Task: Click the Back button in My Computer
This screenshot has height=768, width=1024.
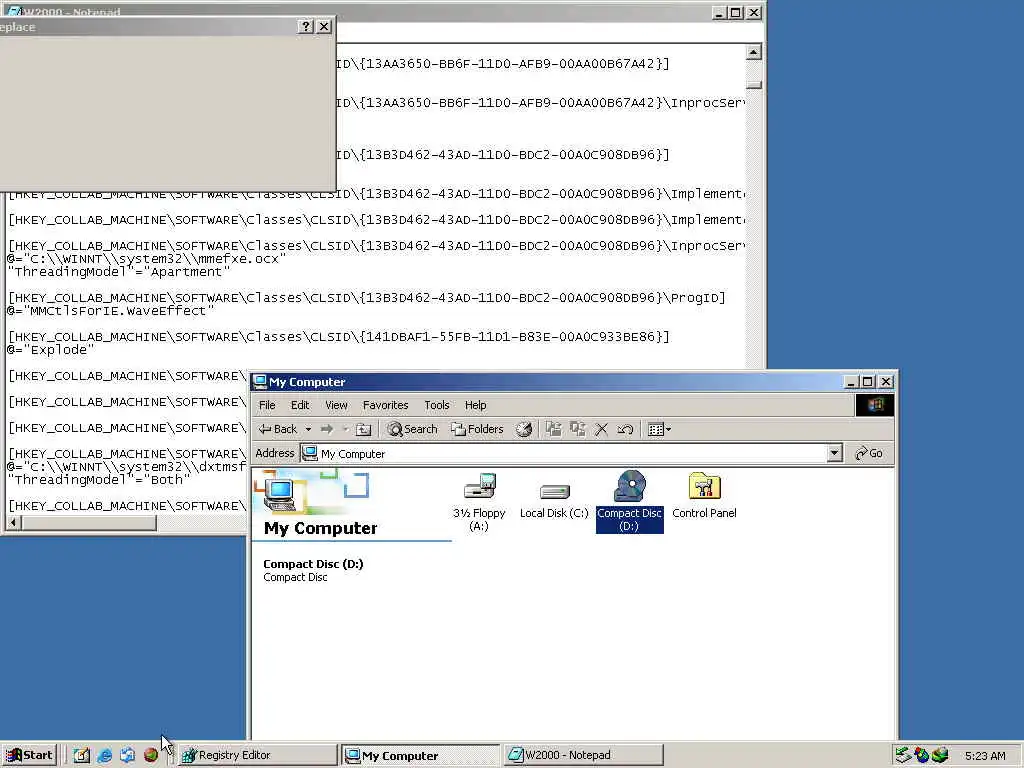Action: [x=278, y=429]
